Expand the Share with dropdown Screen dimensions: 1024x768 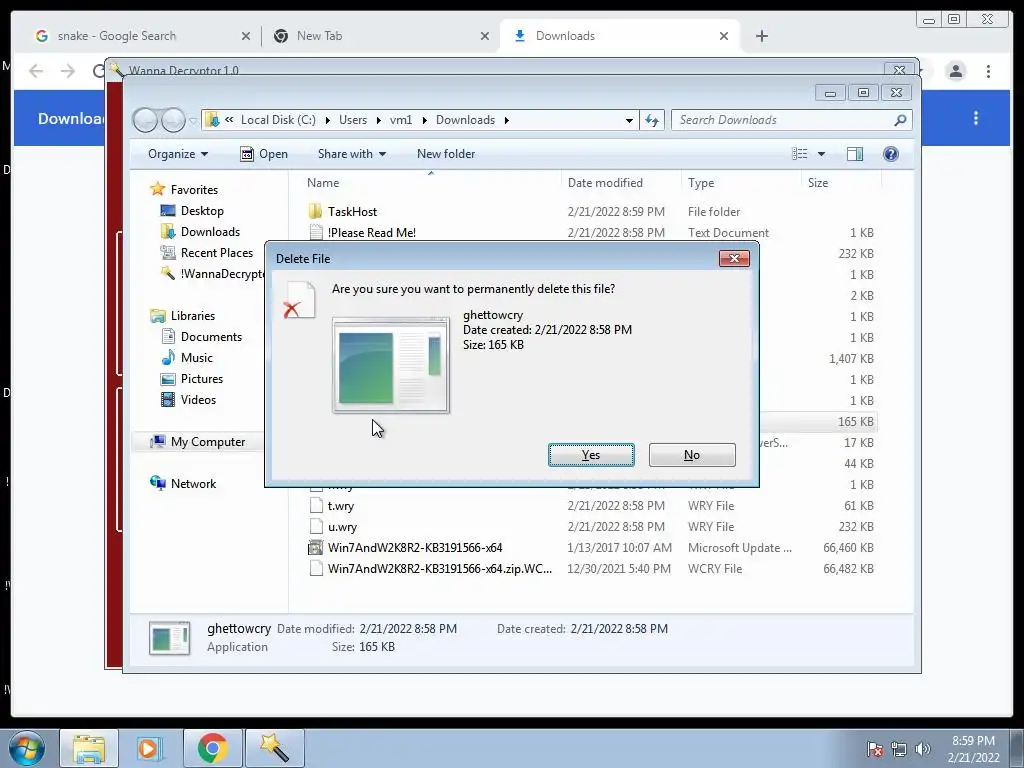tap(352, 154)
